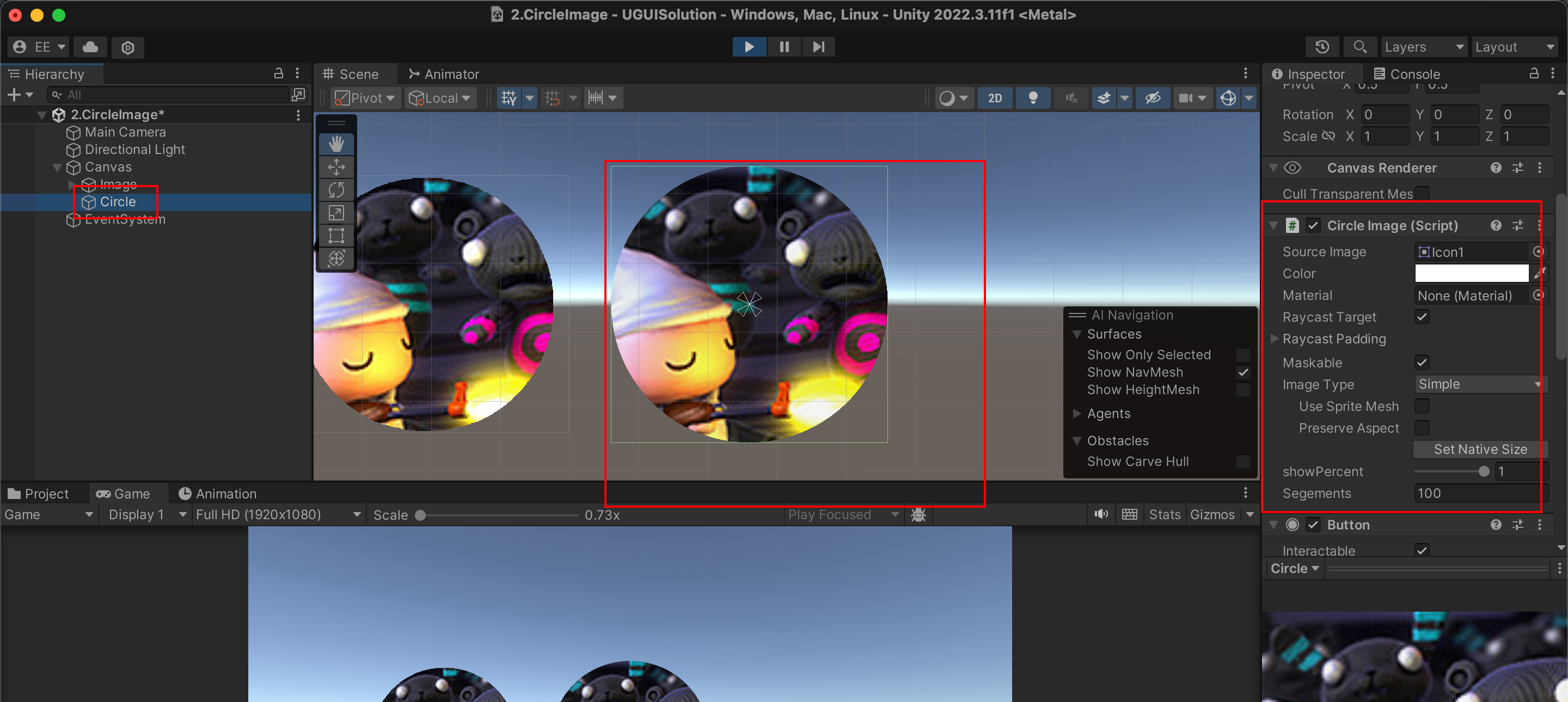Open version control settings icon
Viewport: 1568px width, 702px height.
(128, 47)
